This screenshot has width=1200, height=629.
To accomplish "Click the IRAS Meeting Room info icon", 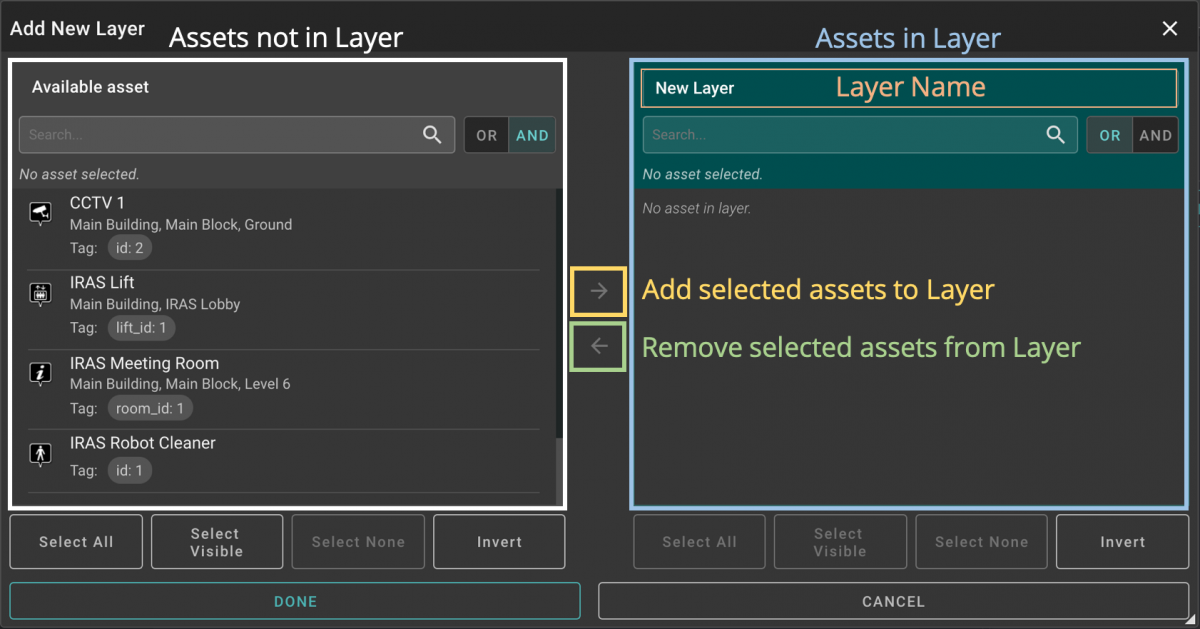I will tap(41, 374).
